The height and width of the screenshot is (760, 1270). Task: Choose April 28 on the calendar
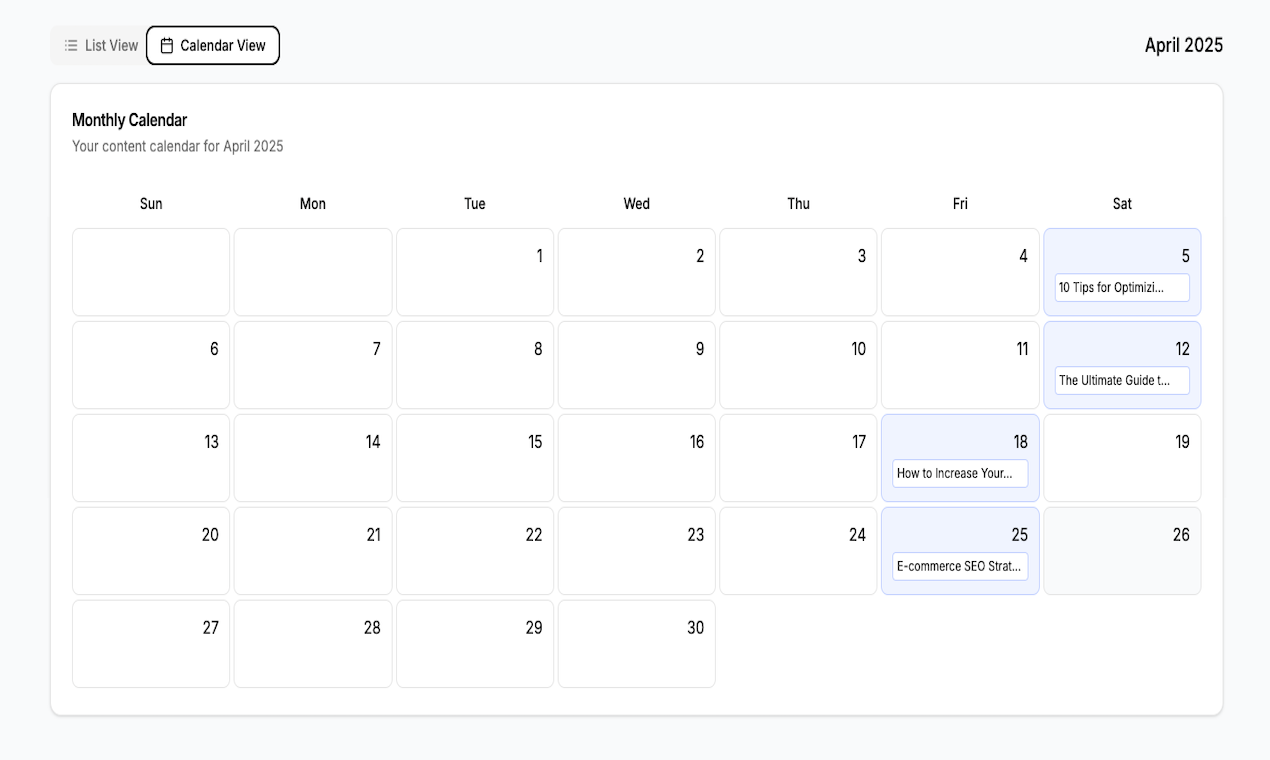coord(313,644)
